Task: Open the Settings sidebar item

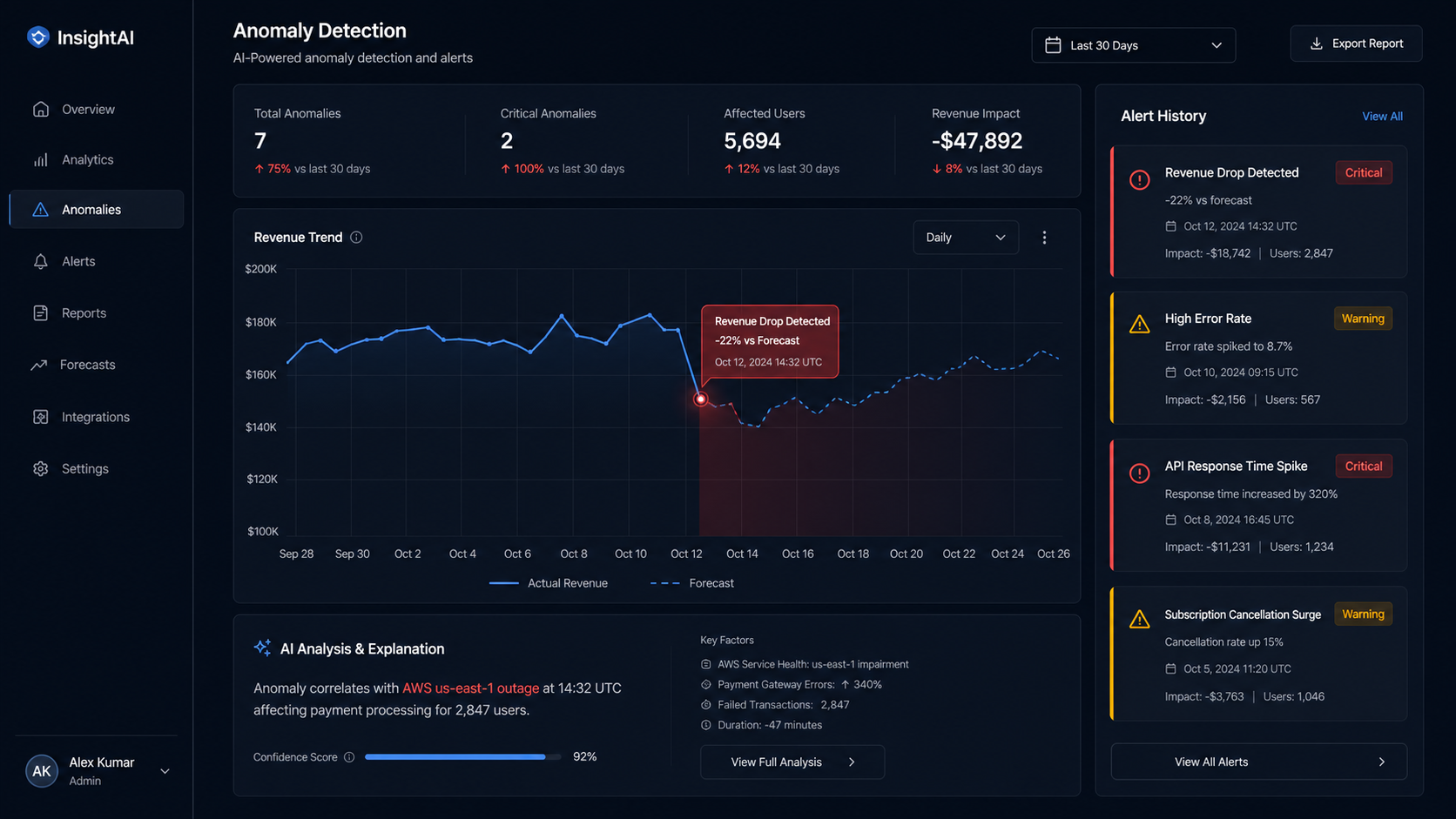Action: [x=96, y=468]
